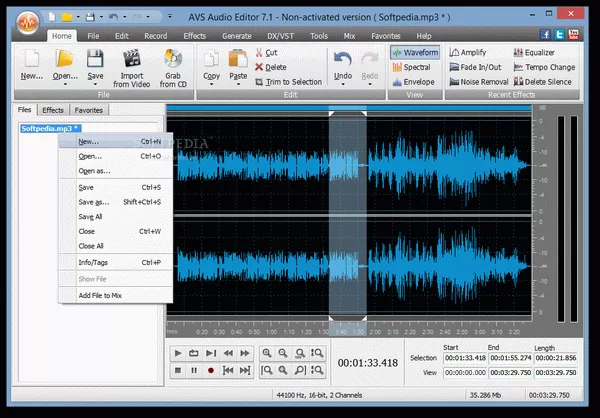Open the Fade In/Out effect
The width and height of the screenshot is (600, 418).
tap(475, 67)
